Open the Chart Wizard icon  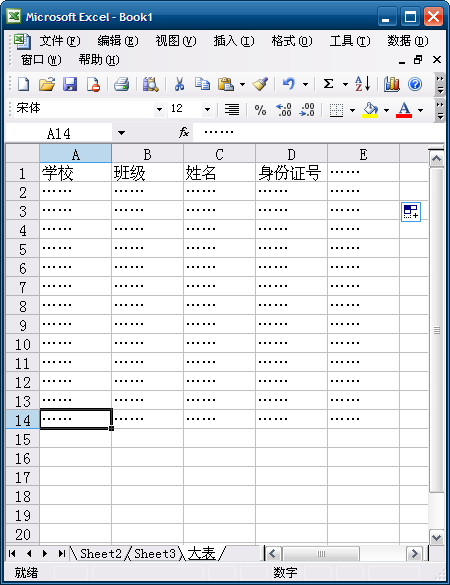(x=391, y=84)
